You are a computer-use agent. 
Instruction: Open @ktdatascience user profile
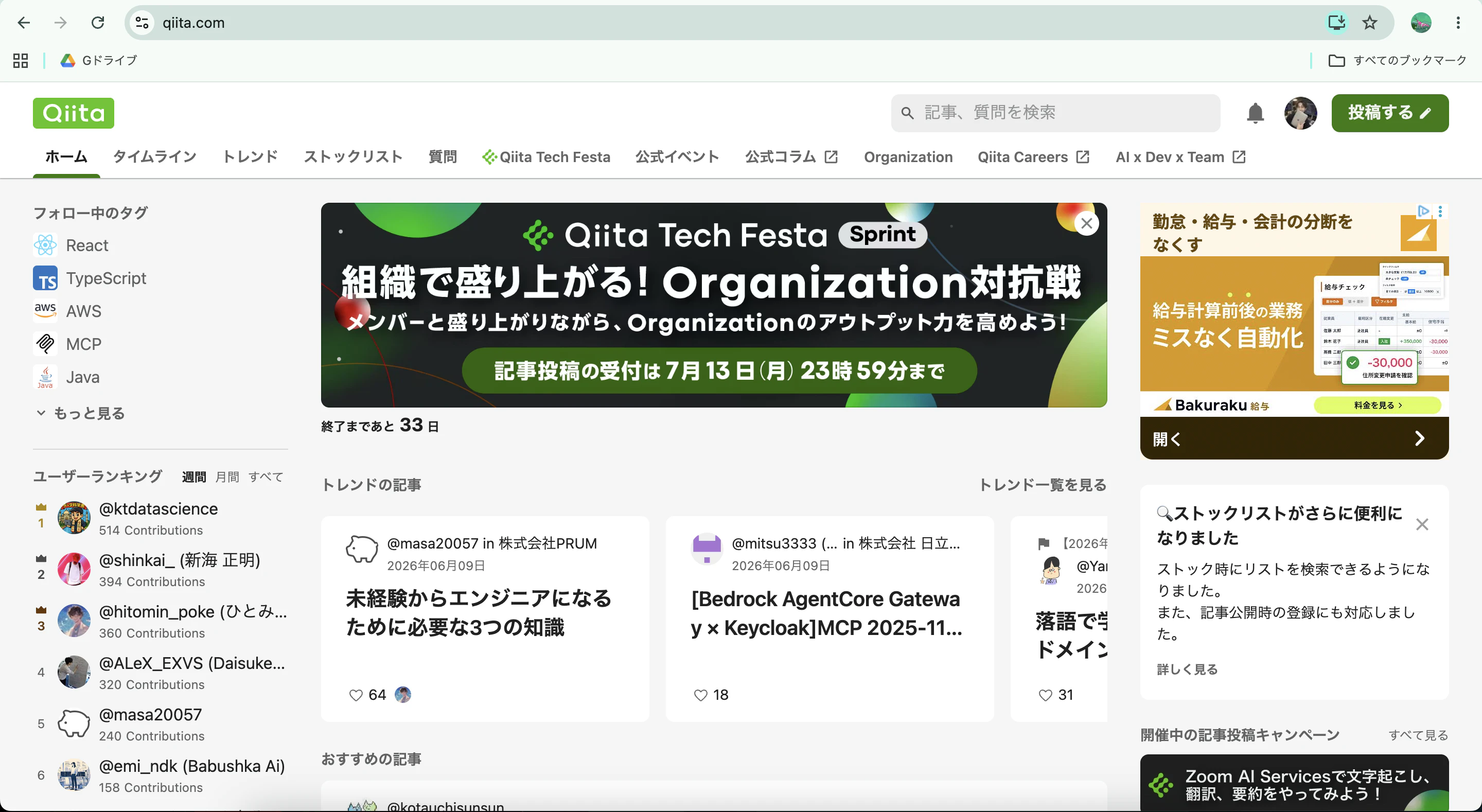(x=158, y=509)
